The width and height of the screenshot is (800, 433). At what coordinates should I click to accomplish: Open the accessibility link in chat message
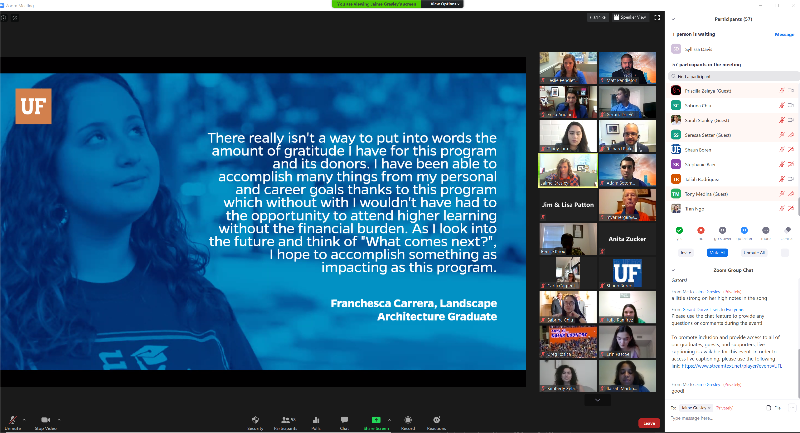[x=732, y=366]
